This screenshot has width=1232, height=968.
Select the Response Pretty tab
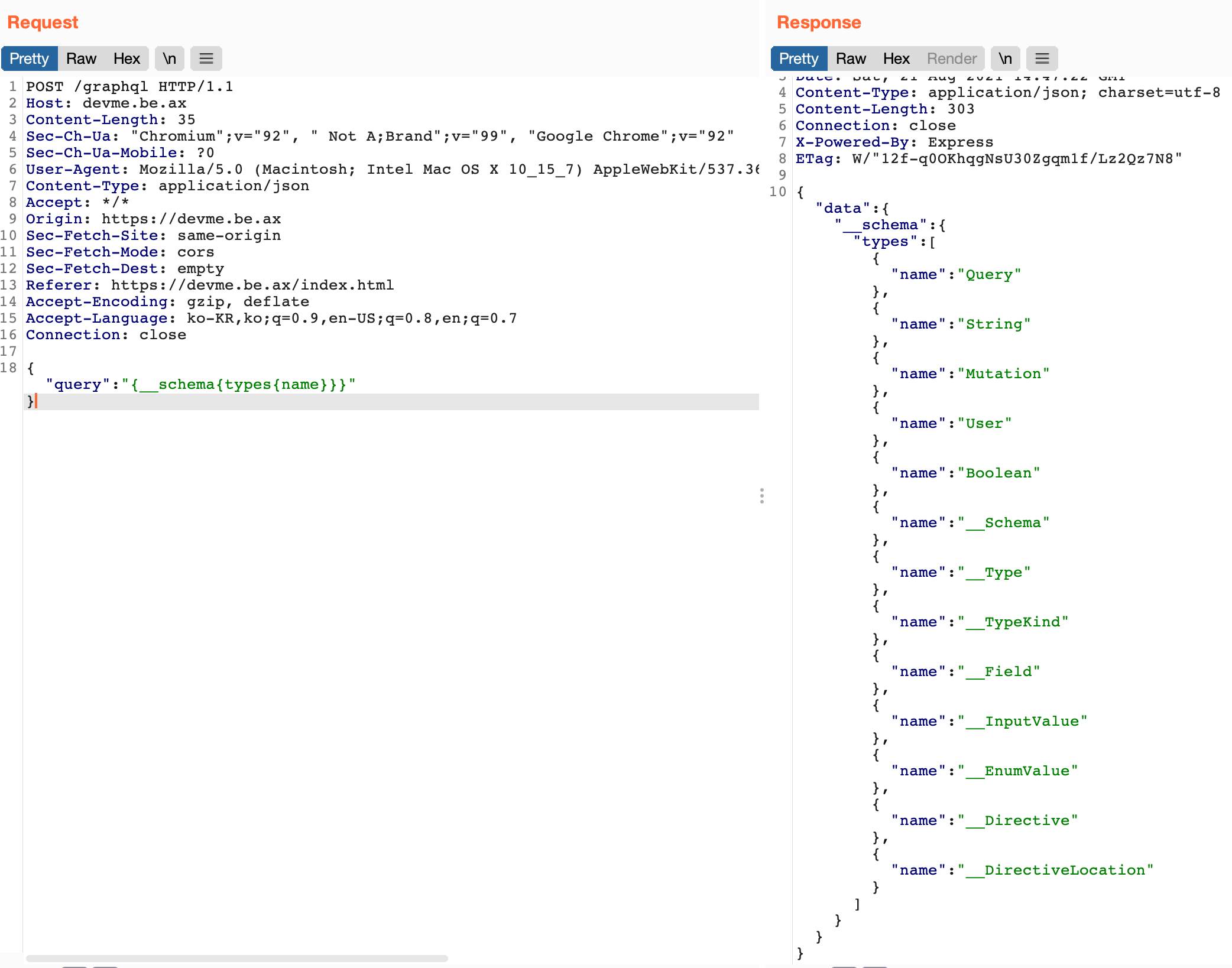(x=798, y=59)
